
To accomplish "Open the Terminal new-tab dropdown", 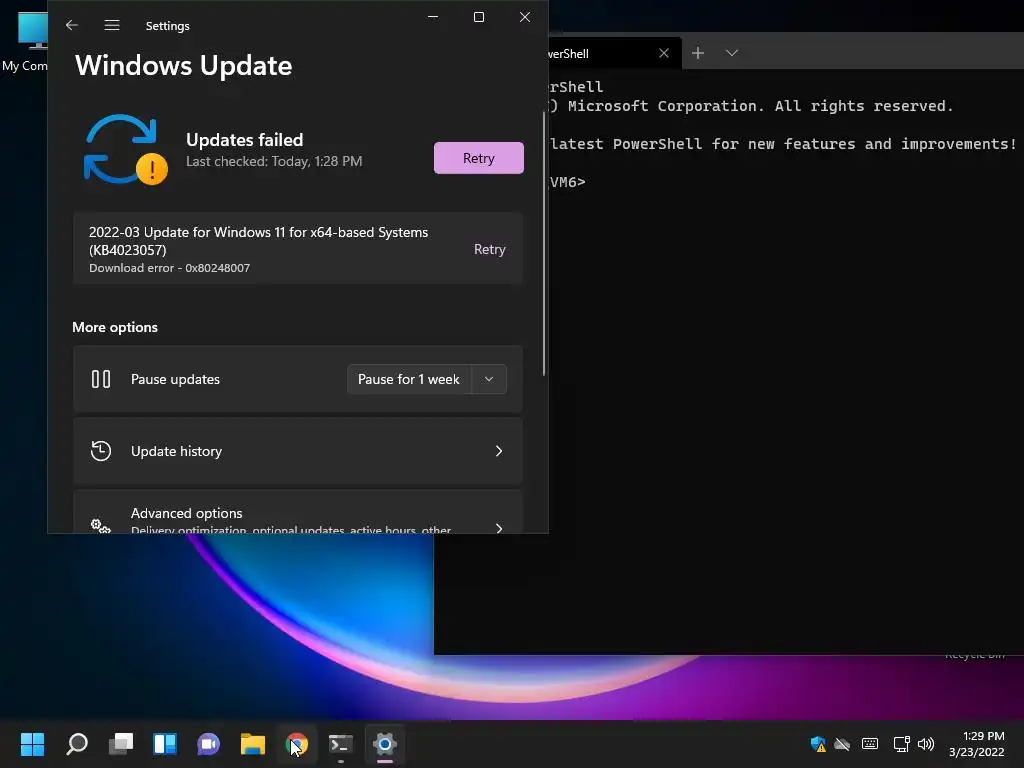I will [731, 53].
